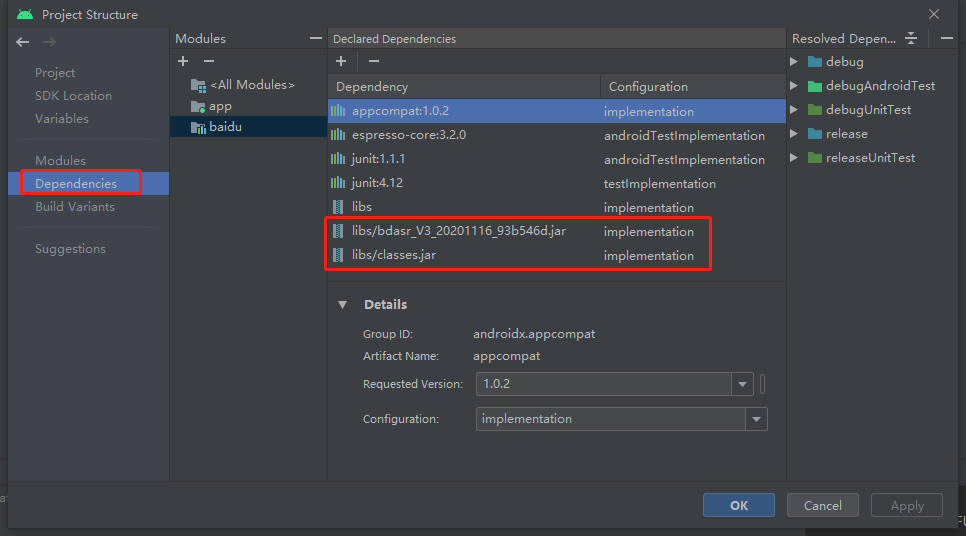Viewport: 966px width, 536px height.
Task: Click the Android logo in title bar
Action: point(25,14)
